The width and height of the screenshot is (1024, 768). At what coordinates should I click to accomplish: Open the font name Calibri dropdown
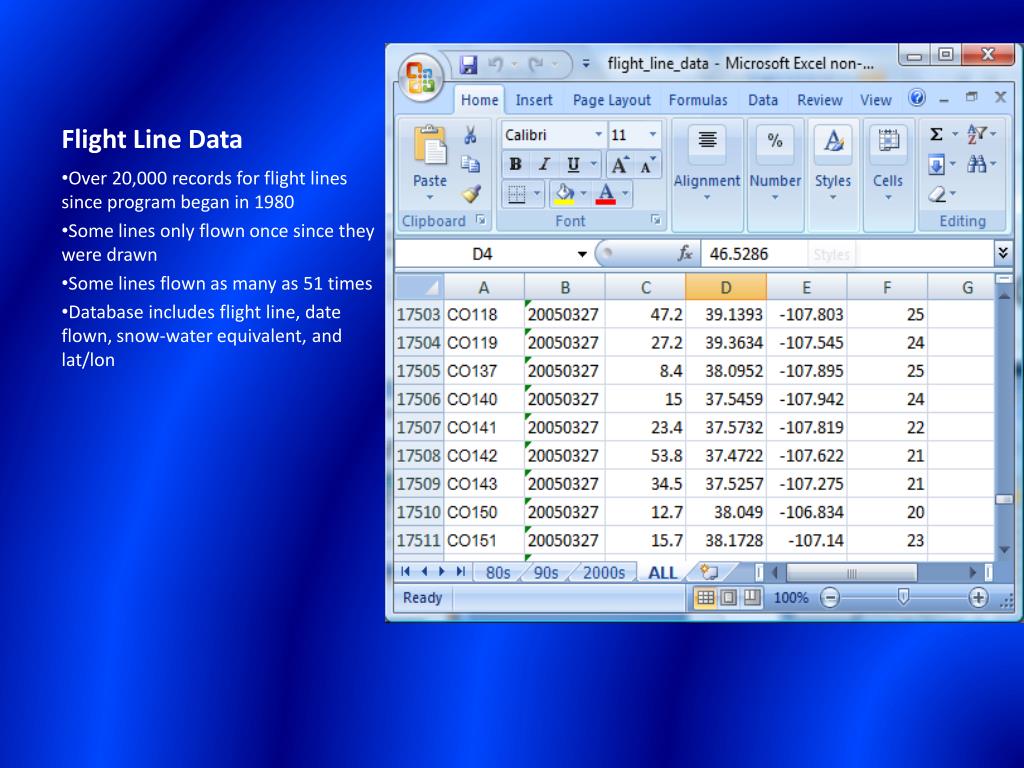[x=599, y=135]
